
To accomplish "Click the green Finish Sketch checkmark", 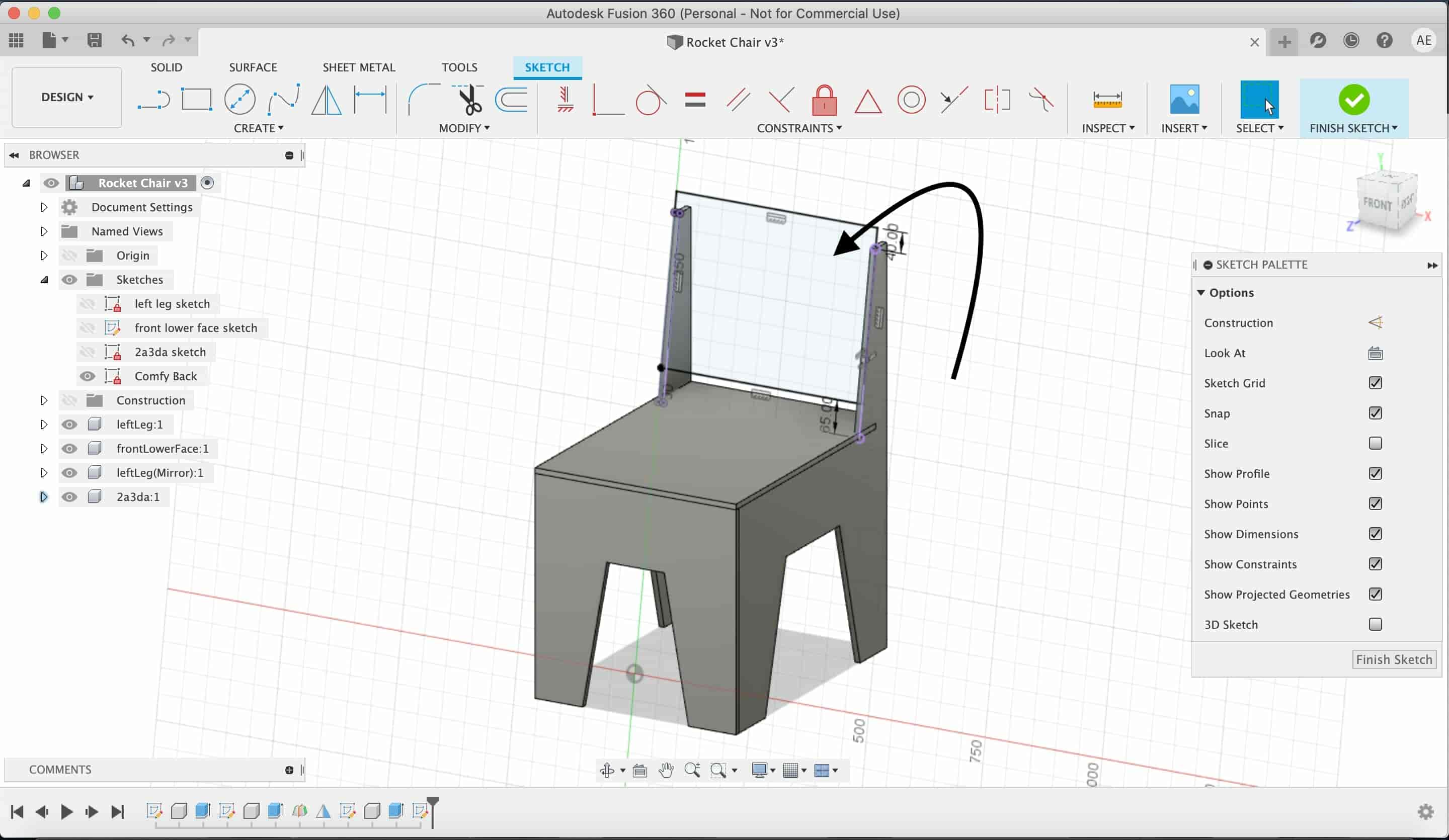I will click(x=1353, y=100).
